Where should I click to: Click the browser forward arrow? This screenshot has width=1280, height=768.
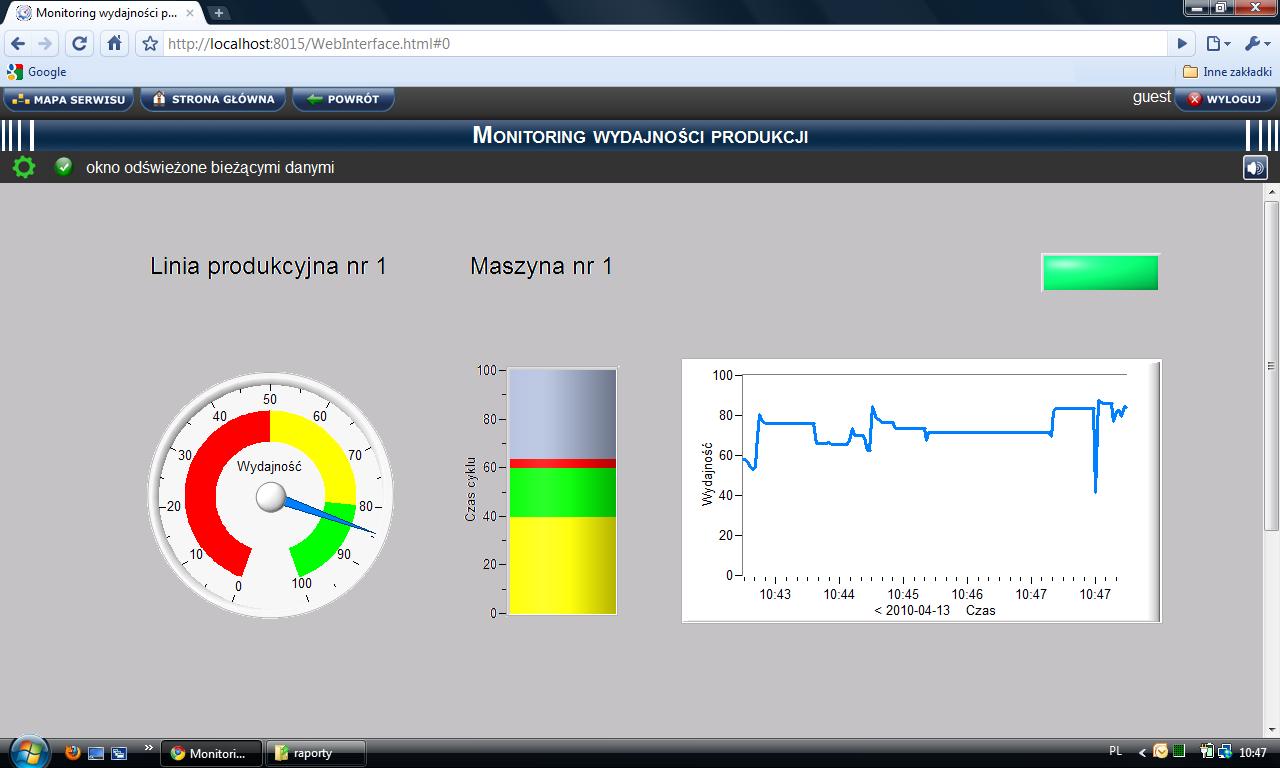[45, 43]
